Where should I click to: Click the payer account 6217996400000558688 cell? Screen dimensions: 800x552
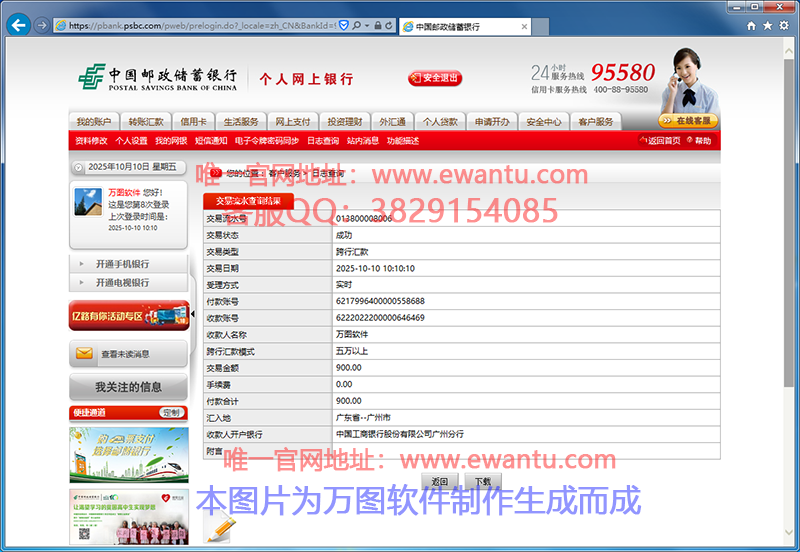click(526, 301)
